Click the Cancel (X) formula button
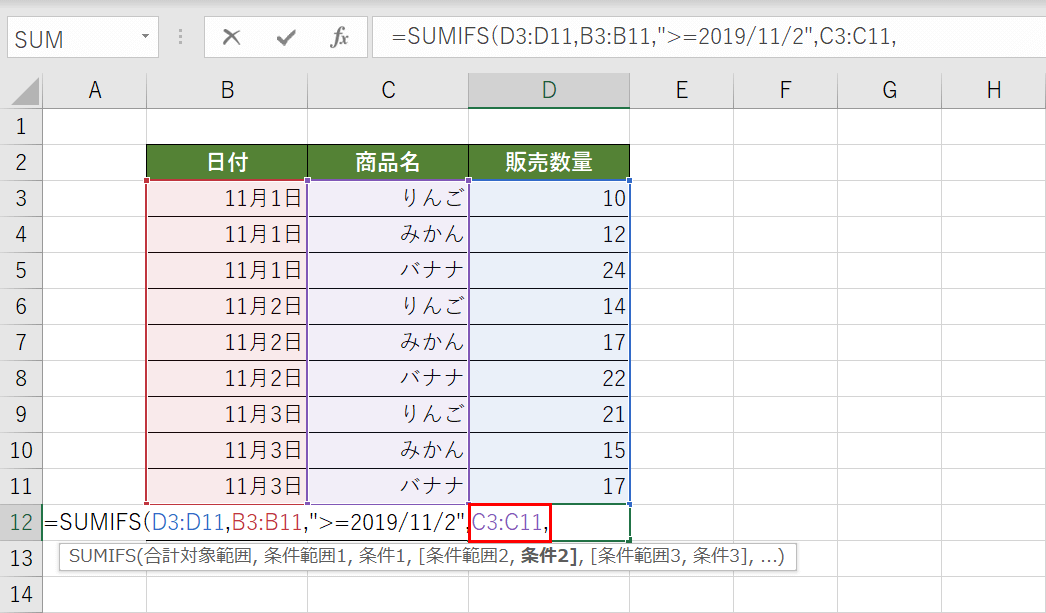This screenshot has width=1046, height=613. (231, 38)
